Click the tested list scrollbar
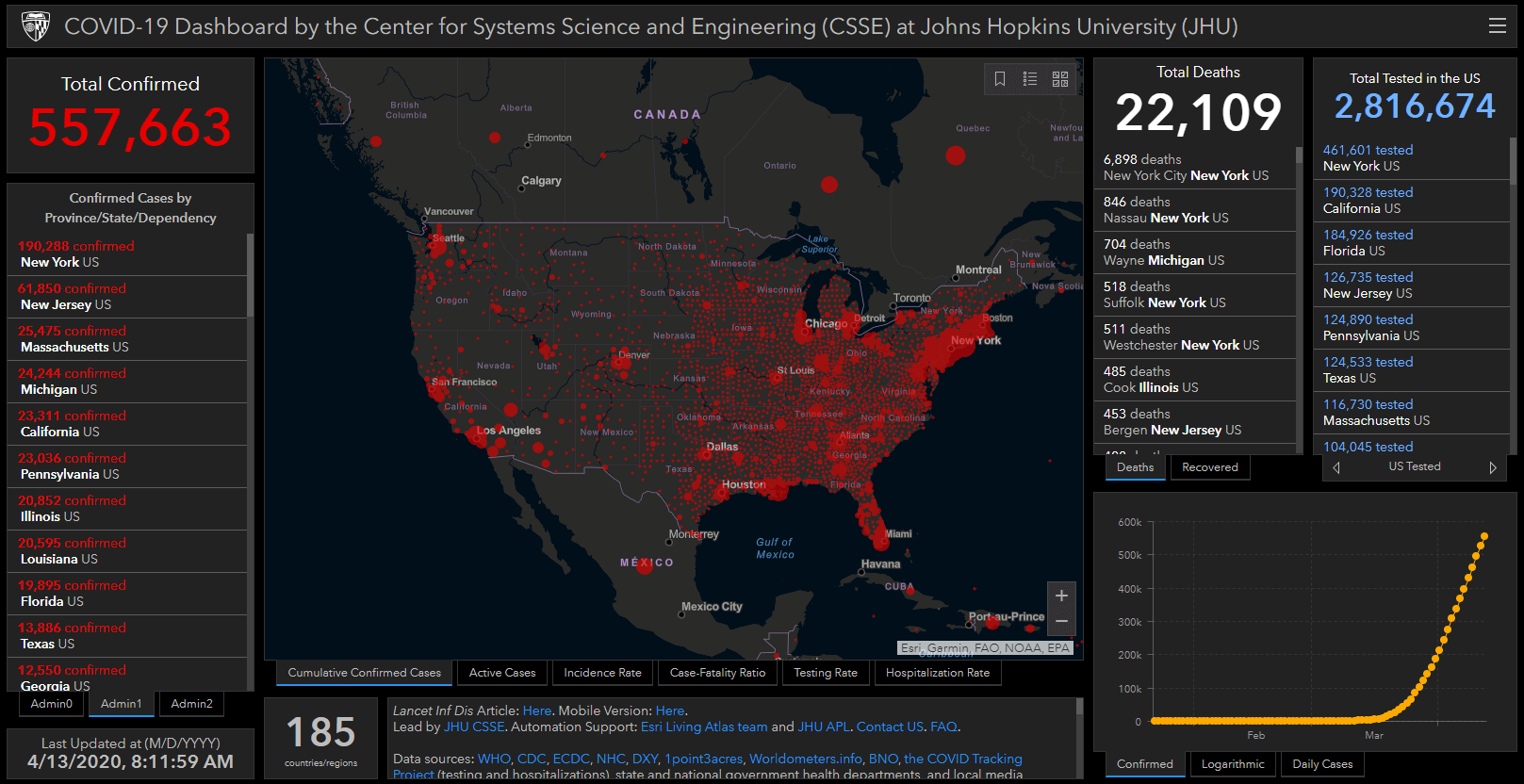Image resolution: width=1524 pixels, height=784 pixels. coord(1513,160)
